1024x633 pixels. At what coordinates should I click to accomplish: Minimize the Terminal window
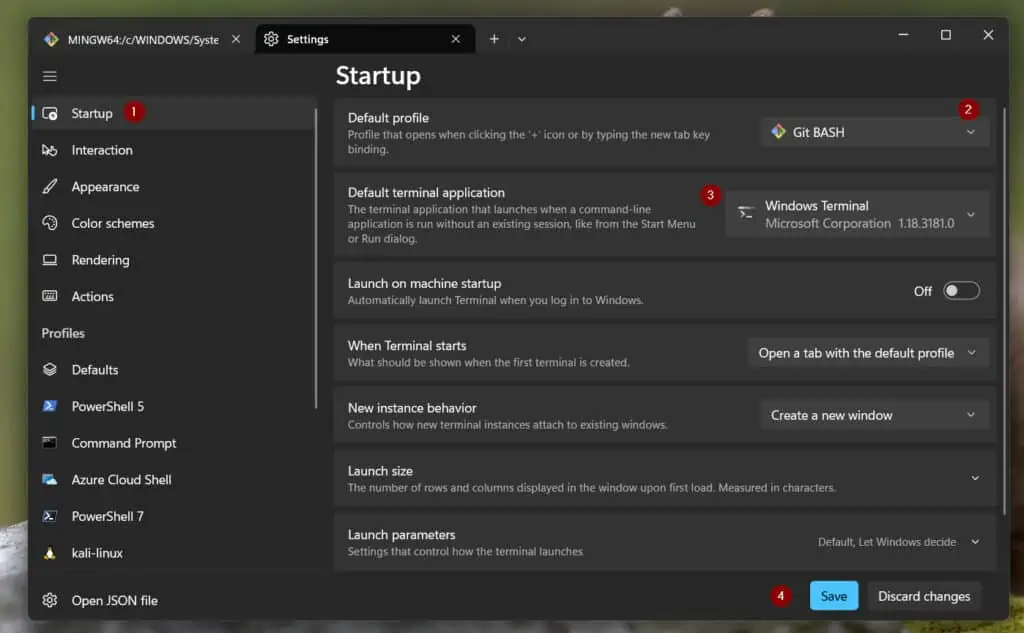coord(903,35)
